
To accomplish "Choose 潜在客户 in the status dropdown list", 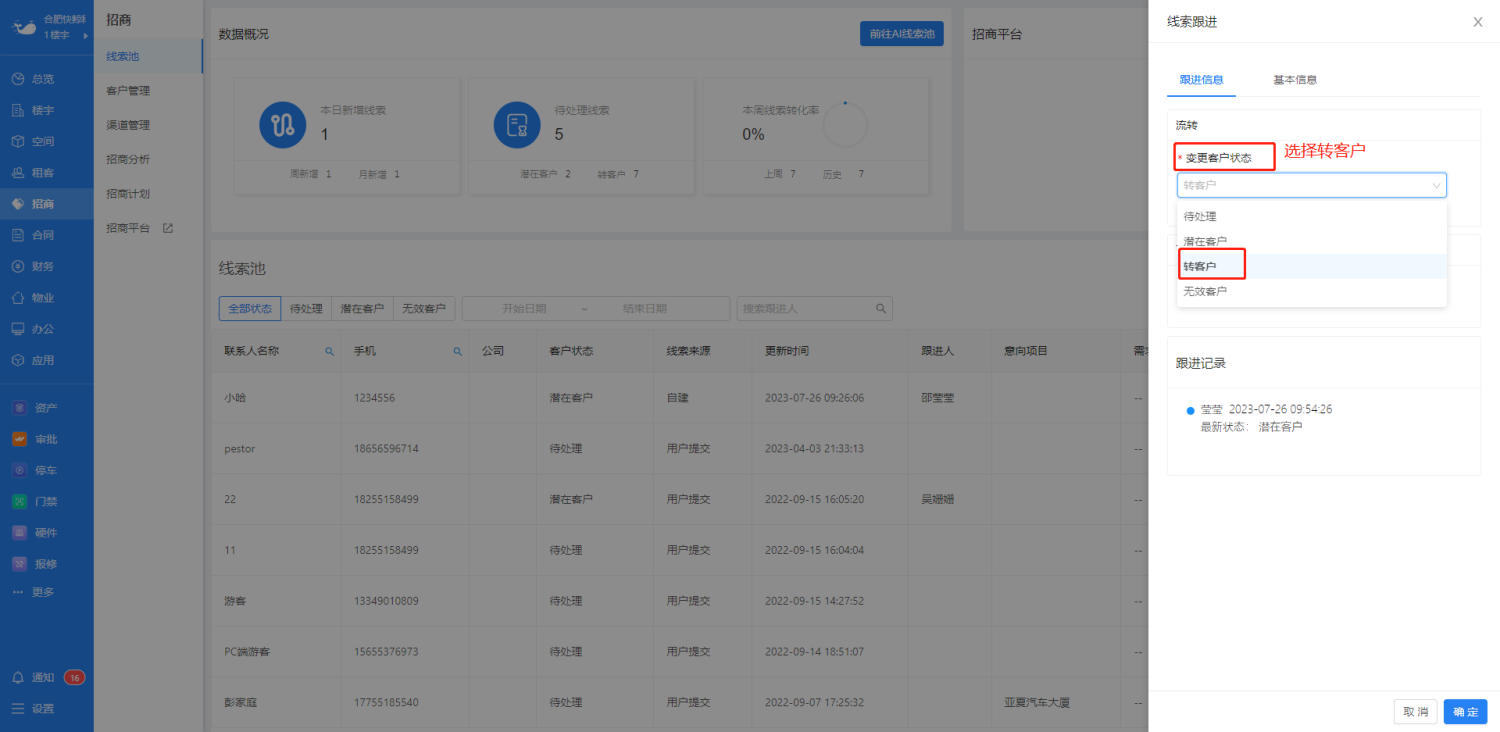I will (x=1311, y=241).
